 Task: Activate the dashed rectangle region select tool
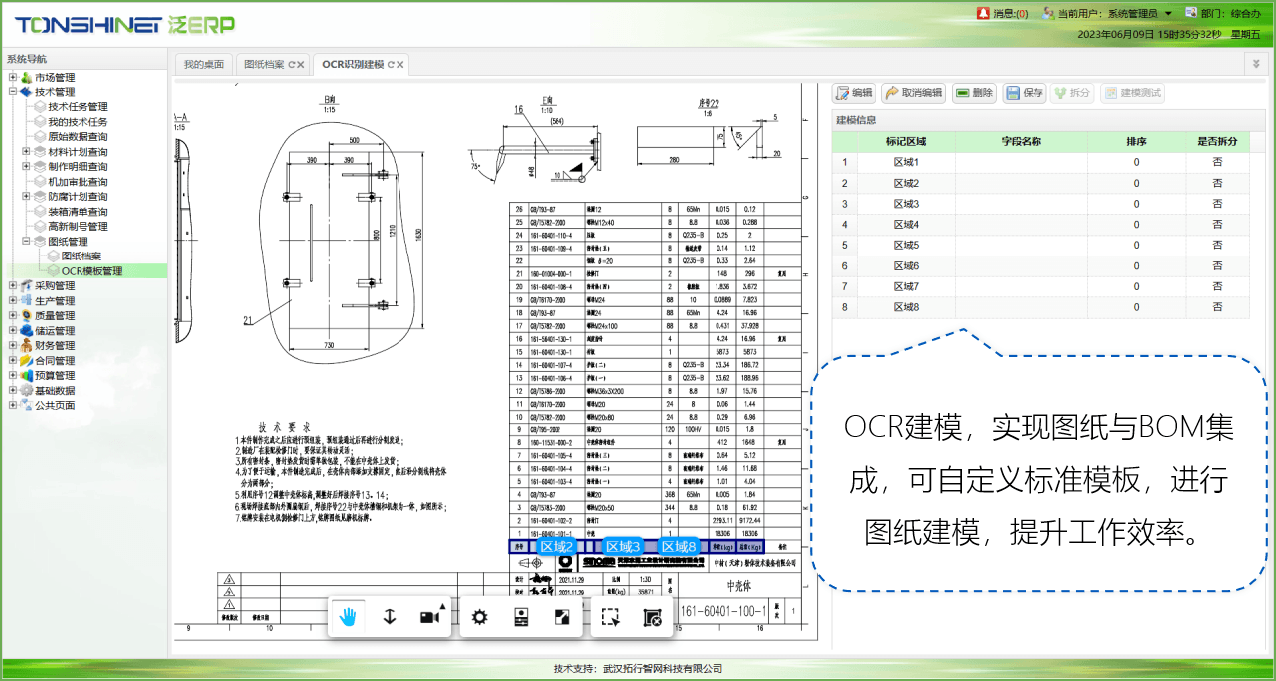pos(610,617)
